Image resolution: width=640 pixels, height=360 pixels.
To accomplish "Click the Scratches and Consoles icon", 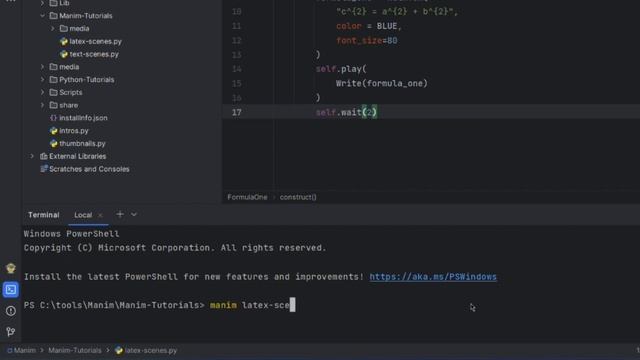I will [44, 169].
